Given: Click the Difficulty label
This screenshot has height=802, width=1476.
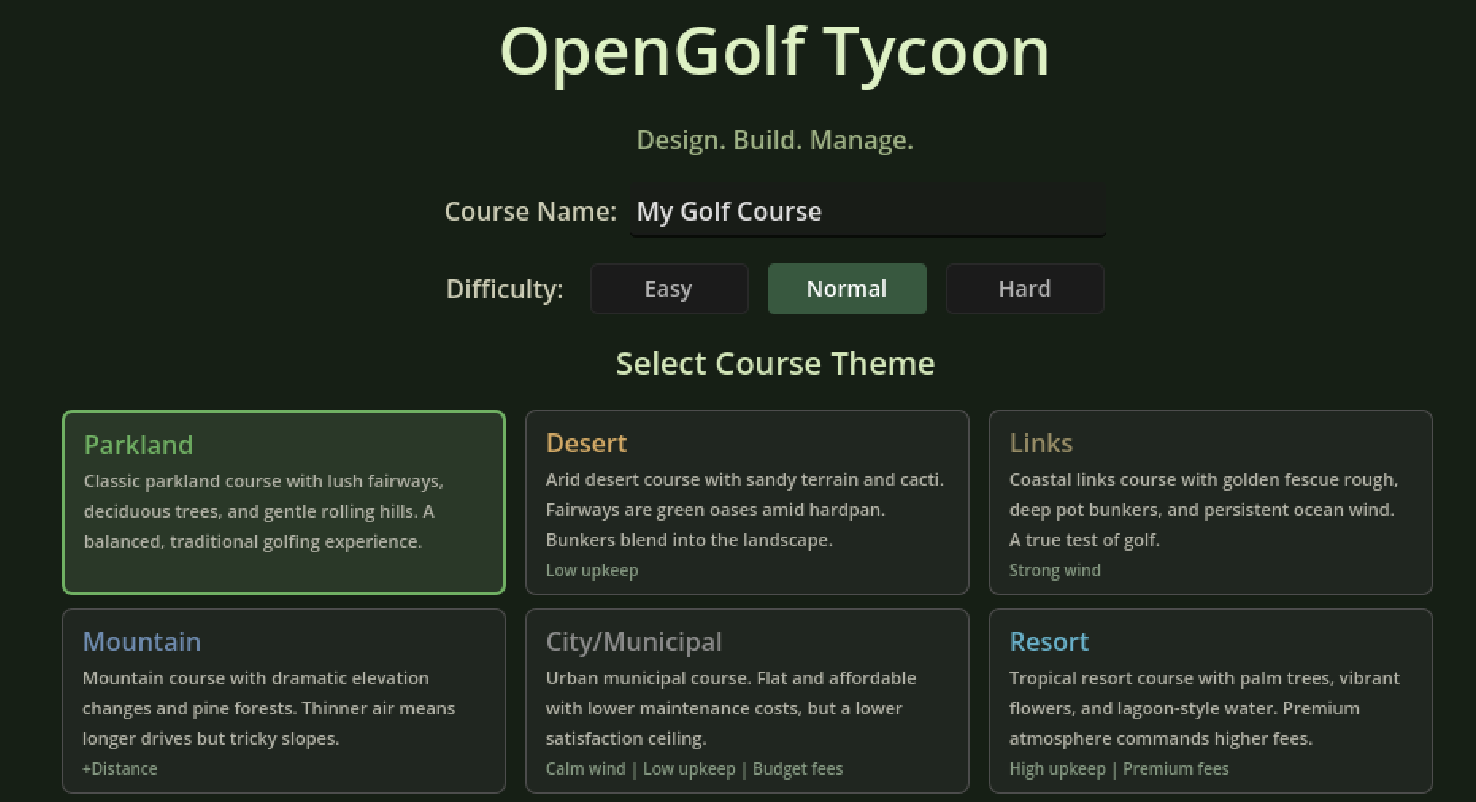Looking at the screenshot, I should [504, 289].
